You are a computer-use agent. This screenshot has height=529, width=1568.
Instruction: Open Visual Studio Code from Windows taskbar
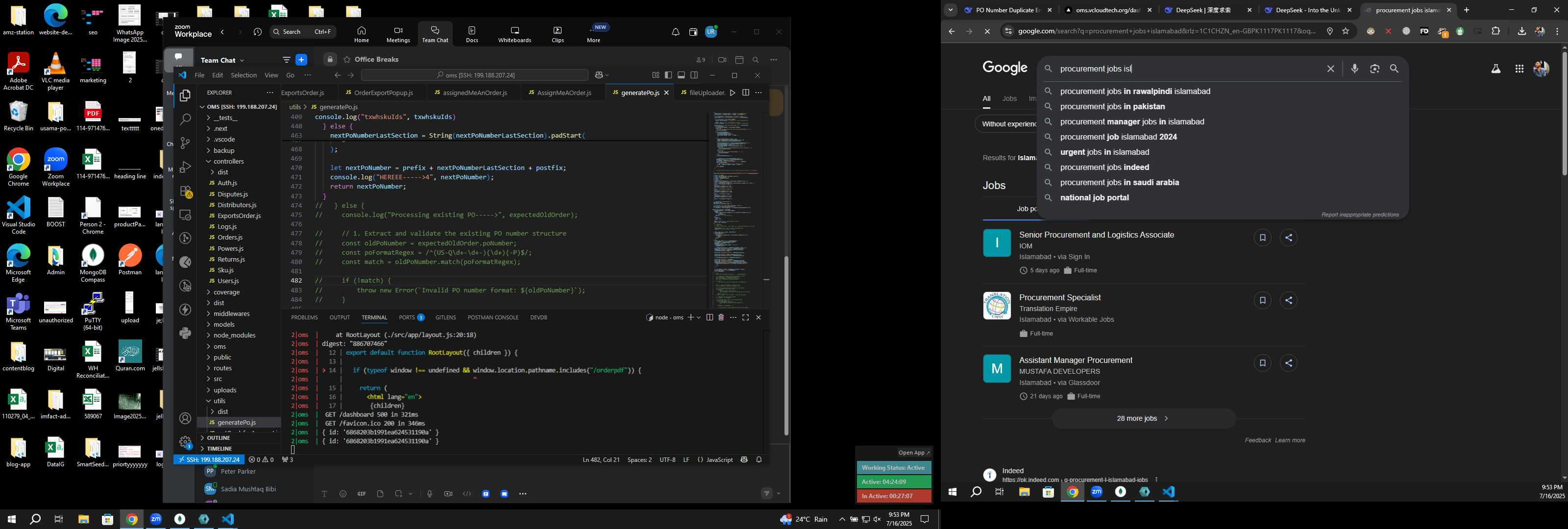pos(228,519)
